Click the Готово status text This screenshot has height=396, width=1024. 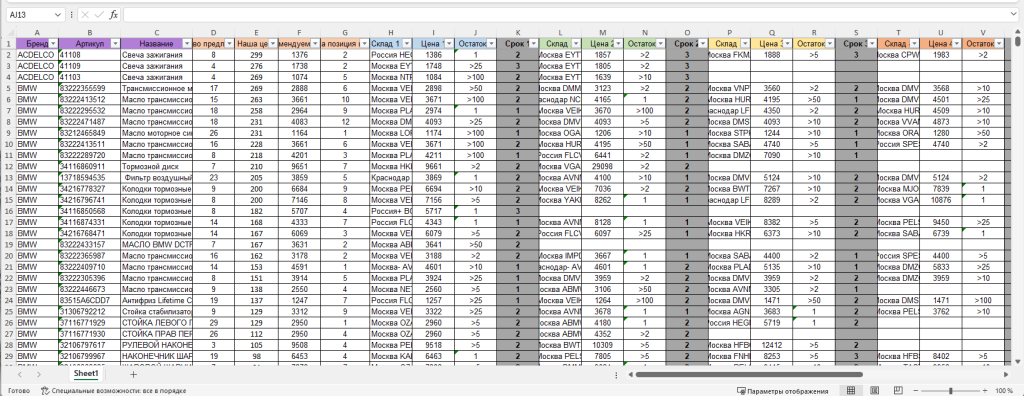(x=18, y=391)
